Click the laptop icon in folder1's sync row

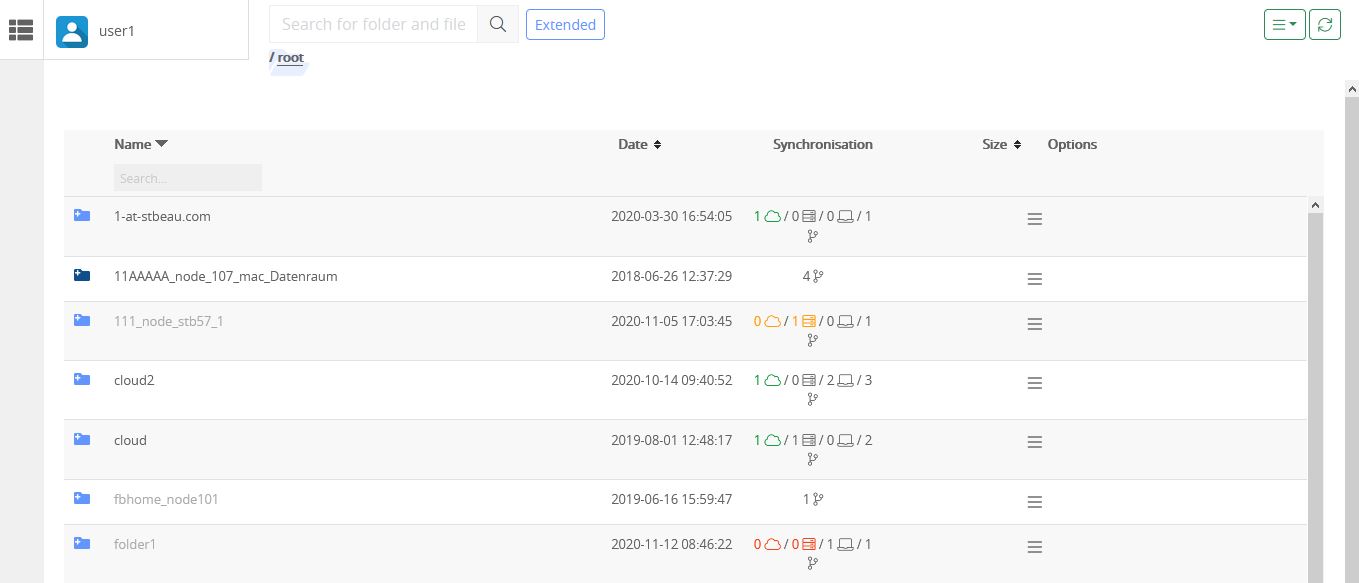click(845, 544)
